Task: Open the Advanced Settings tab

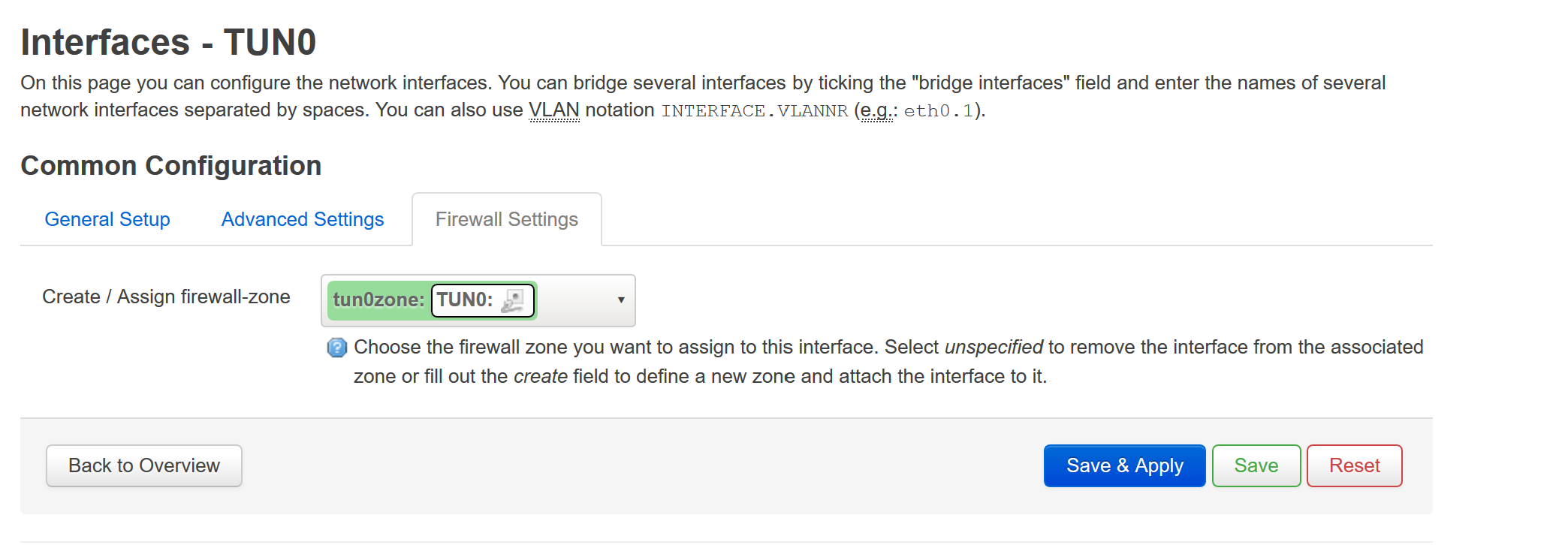Action: 303,219
